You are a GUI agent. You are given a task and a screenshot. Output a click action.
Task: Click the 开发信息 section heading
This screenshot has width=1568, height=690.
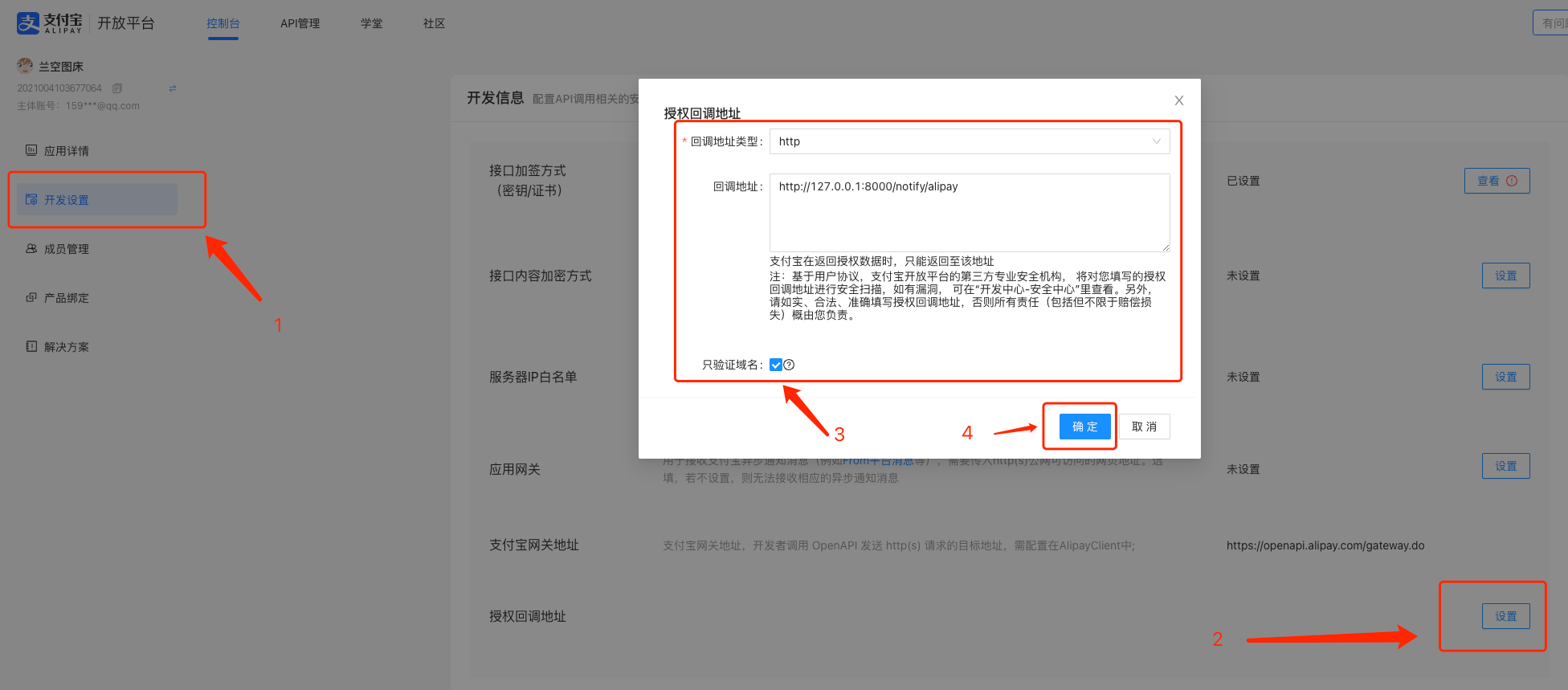496,98
